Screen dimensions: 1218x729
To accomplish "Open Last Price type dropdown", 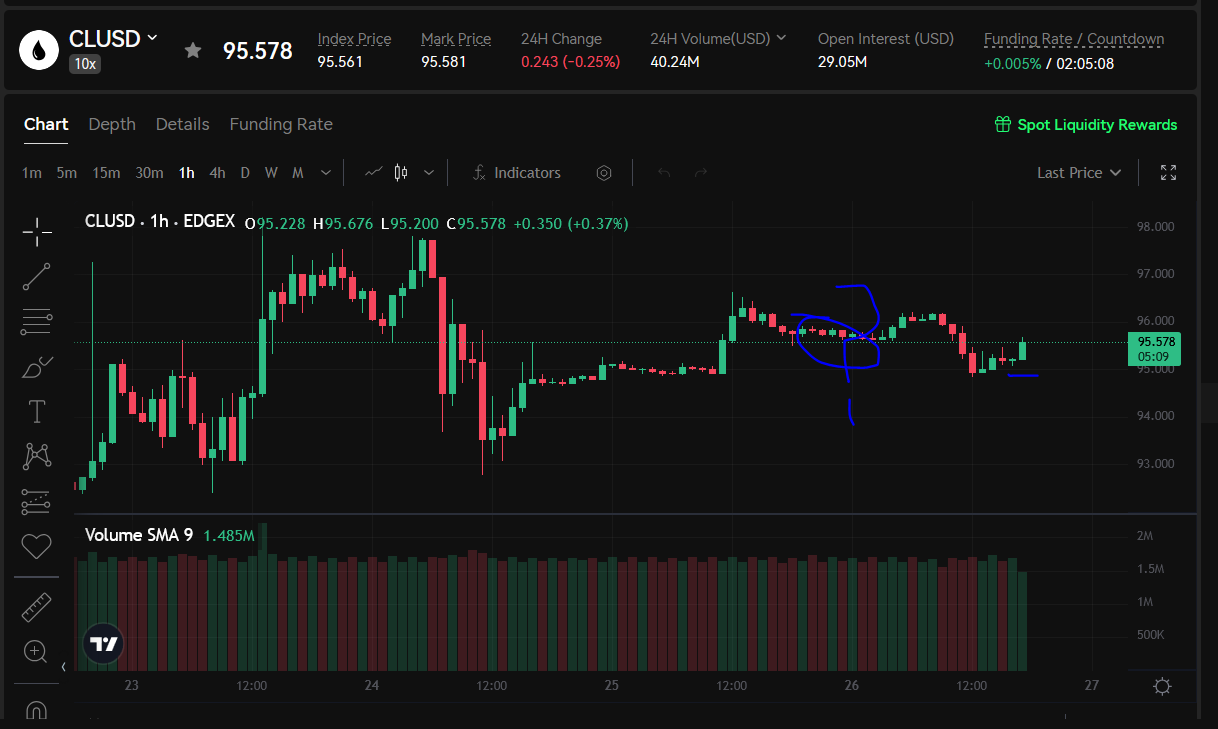I will (1079, 172).
